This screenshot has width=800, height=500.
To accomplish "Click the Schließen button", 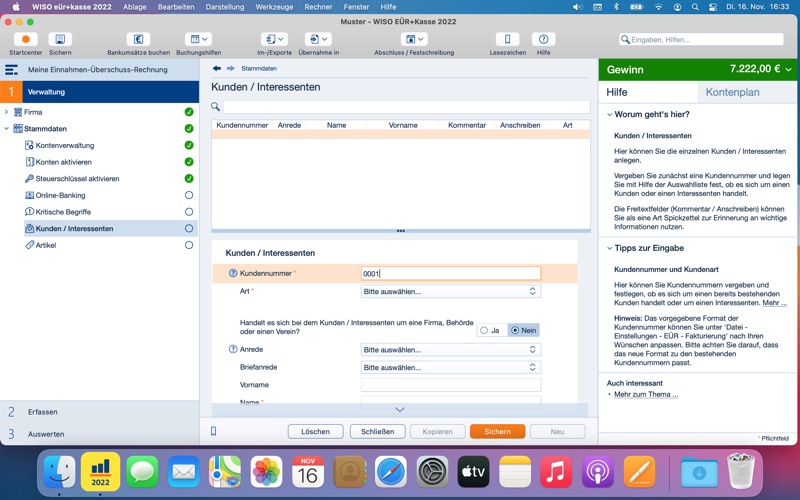I will [378, 432].
